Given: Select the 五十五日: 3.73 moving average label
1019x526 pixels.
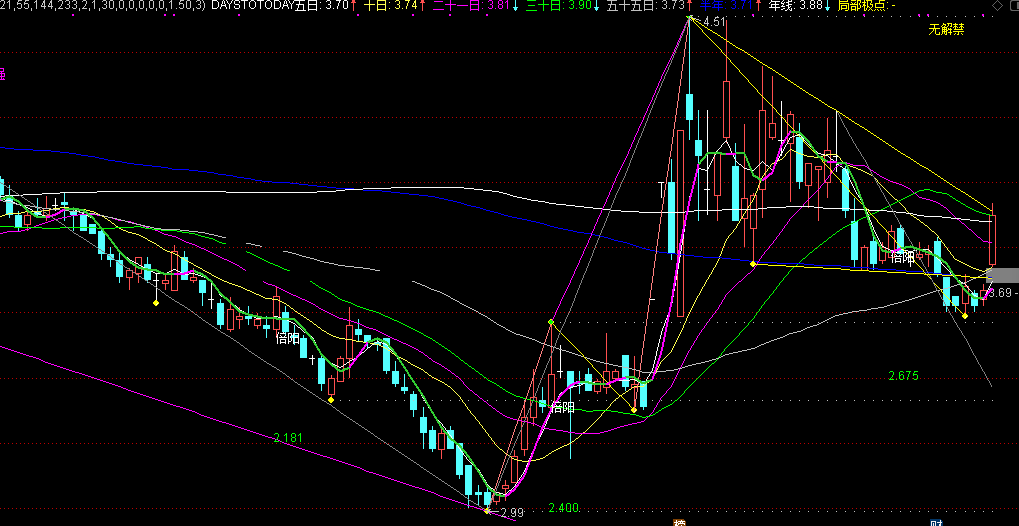Looking at the screenshot, I should point(646,6).
